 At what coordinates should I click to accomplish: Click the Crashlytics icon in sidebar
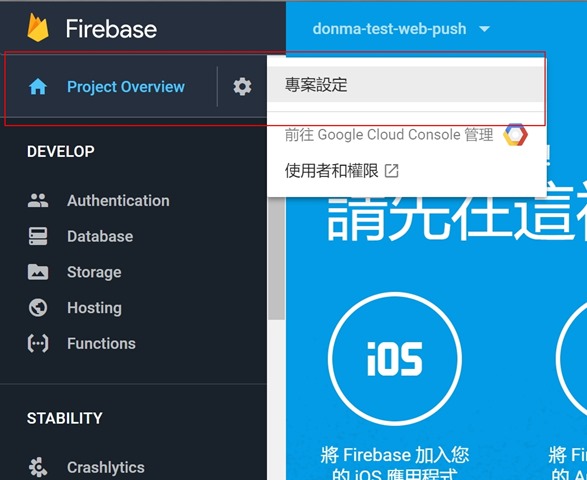38,467
